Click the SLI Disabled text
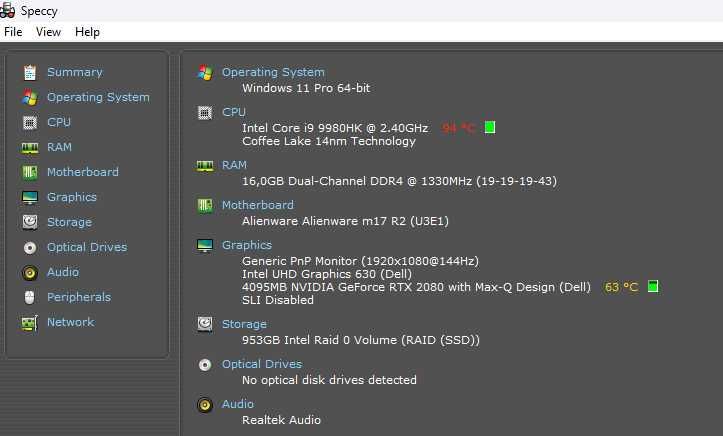The height and width of the screenshot is (436, 723). tap(278, 300)
